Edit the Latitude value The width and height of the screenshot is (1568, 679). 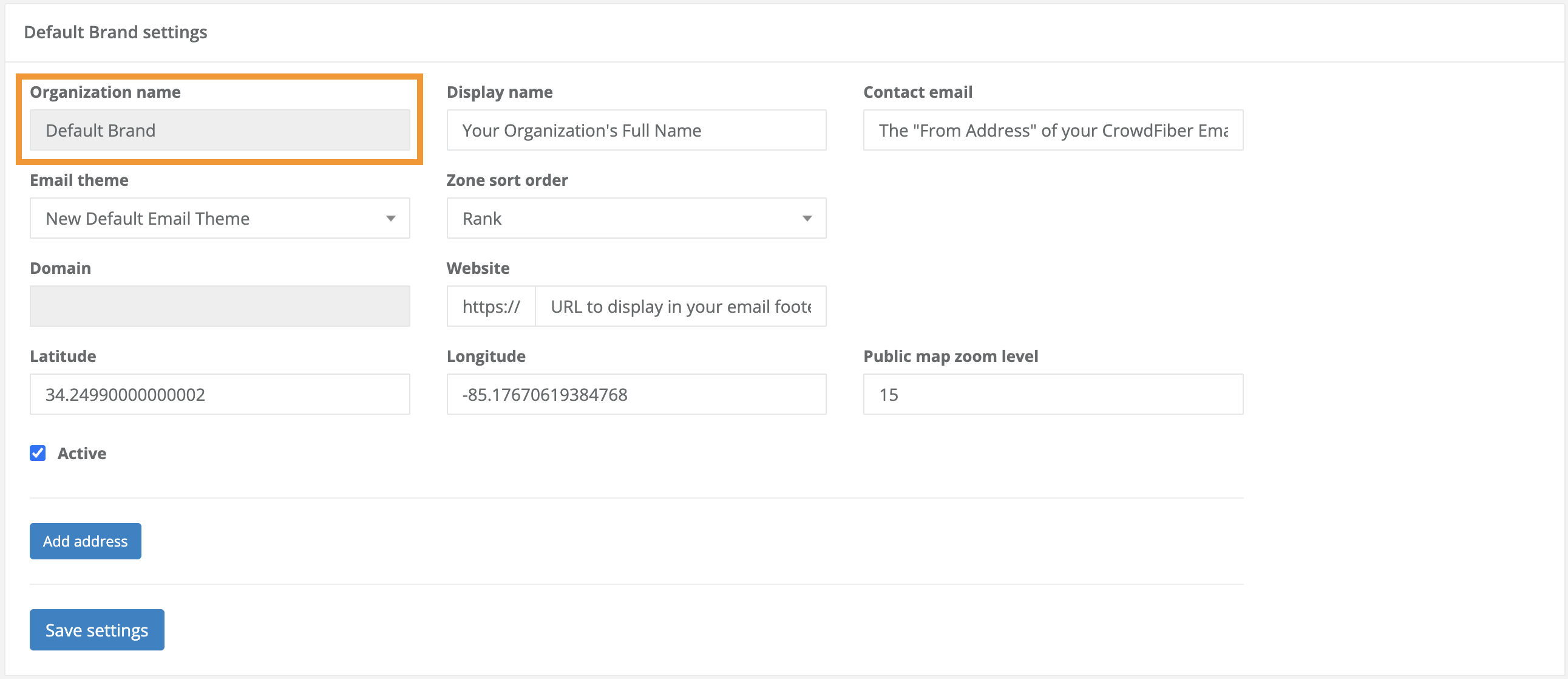click(x=219, y=394)
